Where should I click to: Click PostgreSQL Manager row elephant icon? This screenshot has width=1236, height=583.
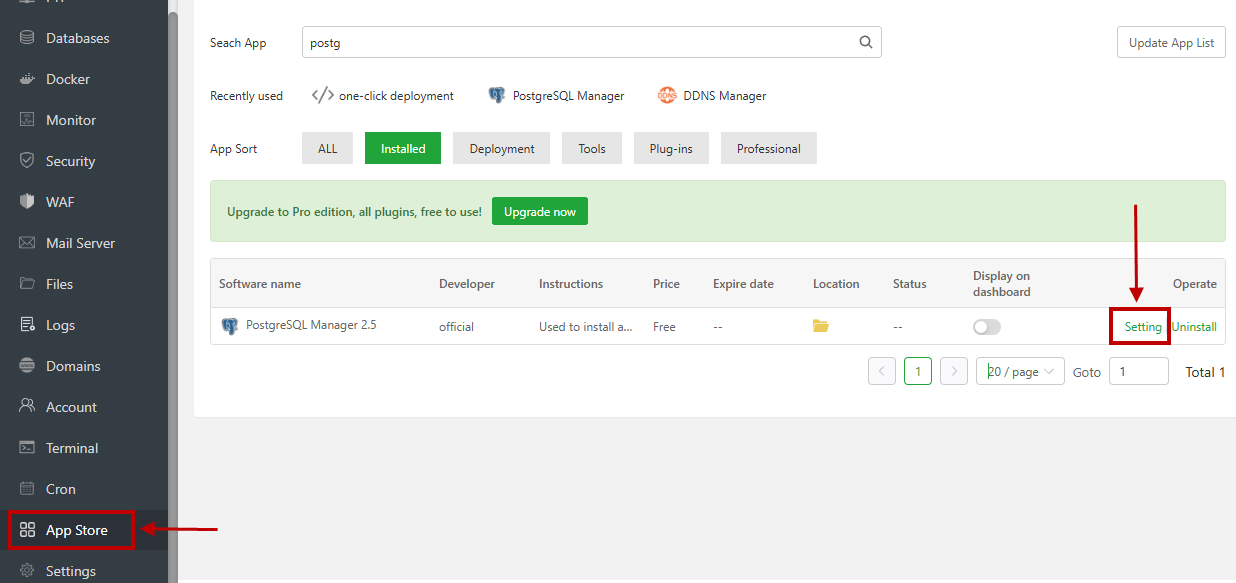pos(230,325)
